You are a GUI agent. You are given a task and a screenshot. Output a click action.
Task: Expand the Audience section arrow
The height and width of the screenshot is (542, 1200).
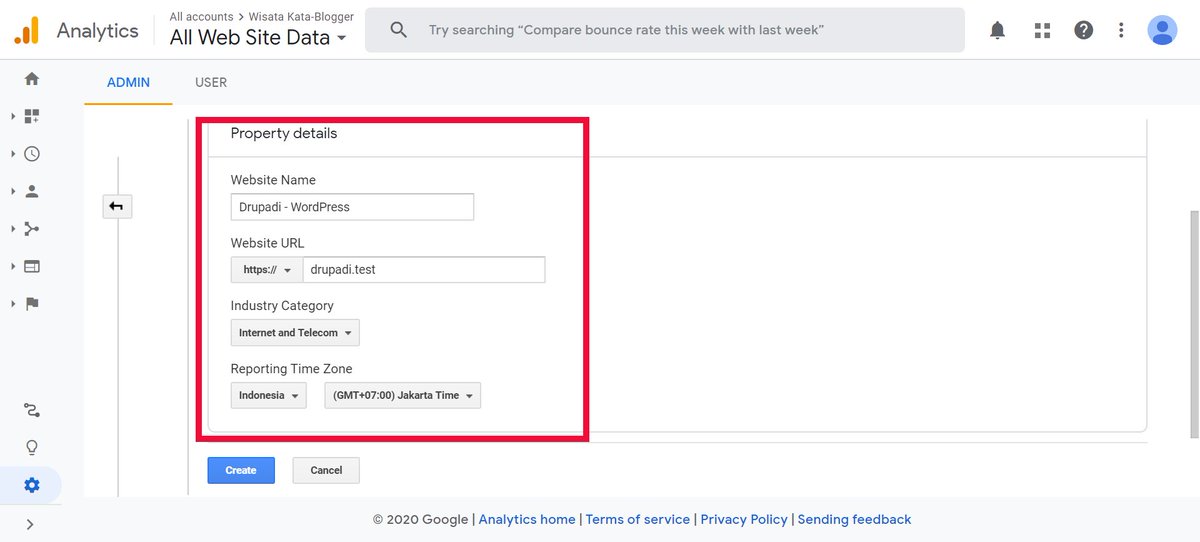click(x=13, y=191)
